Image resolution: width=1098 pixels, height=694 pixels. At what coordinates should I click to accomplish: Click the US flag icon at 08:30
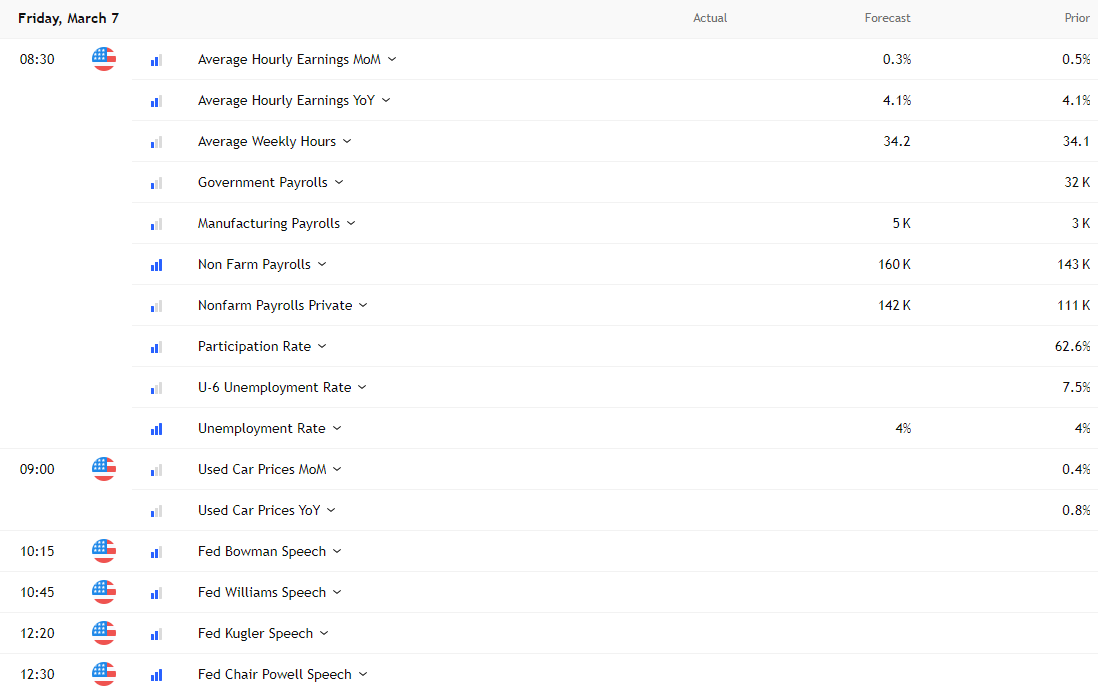pyautogui.click(x=104, y=59)
